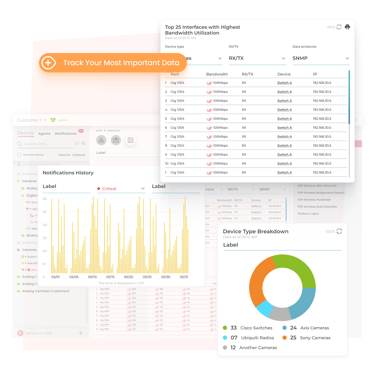Click the Ubiquiti Radios legend entry
375x366 pixels.
[x=248, y=338]
